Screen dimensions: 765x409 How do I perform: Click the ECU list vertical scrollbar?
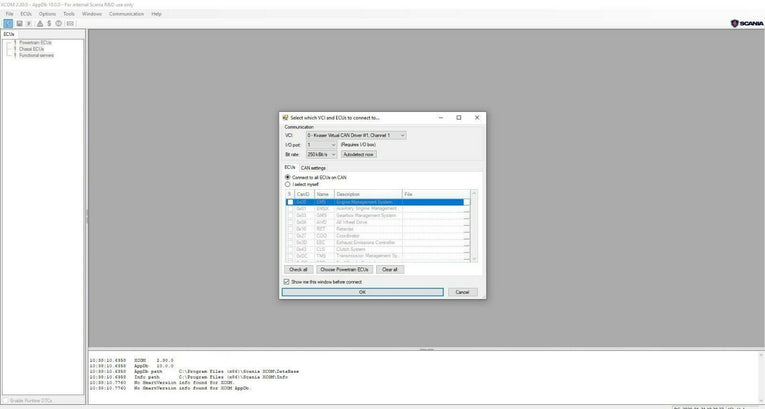(x=474, y=225)
